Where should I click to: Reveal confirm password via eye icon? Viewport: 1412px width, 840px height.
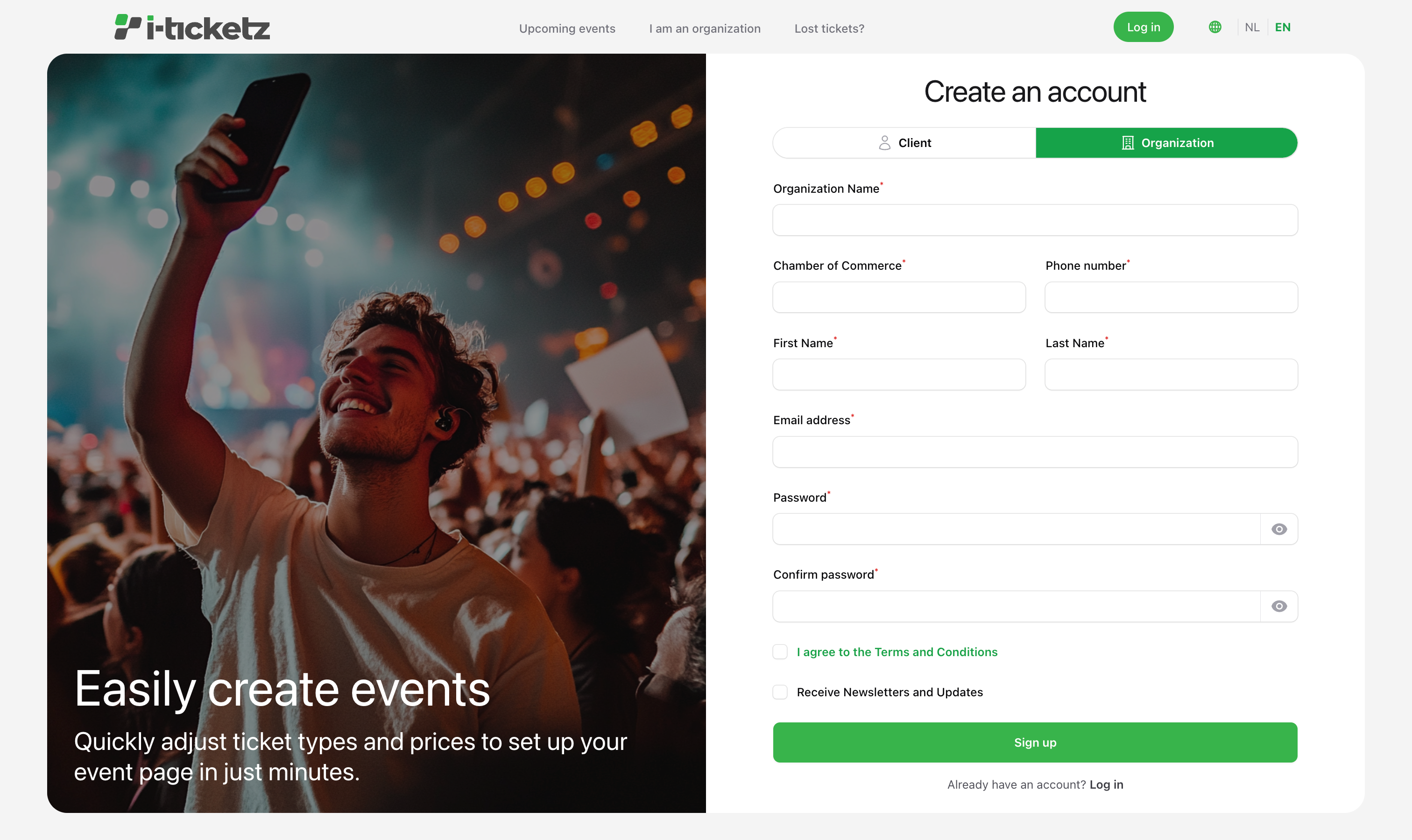(x=1278, y=606)
